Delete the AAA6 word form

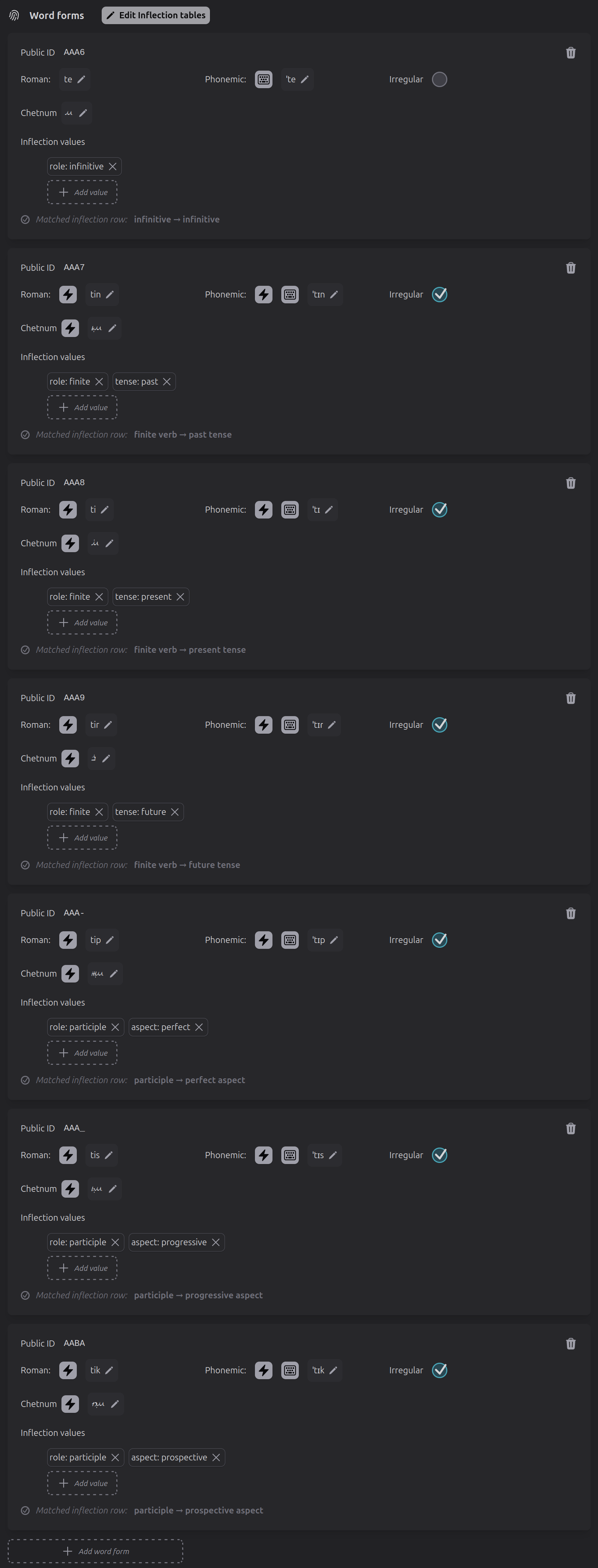click(571, 53)
